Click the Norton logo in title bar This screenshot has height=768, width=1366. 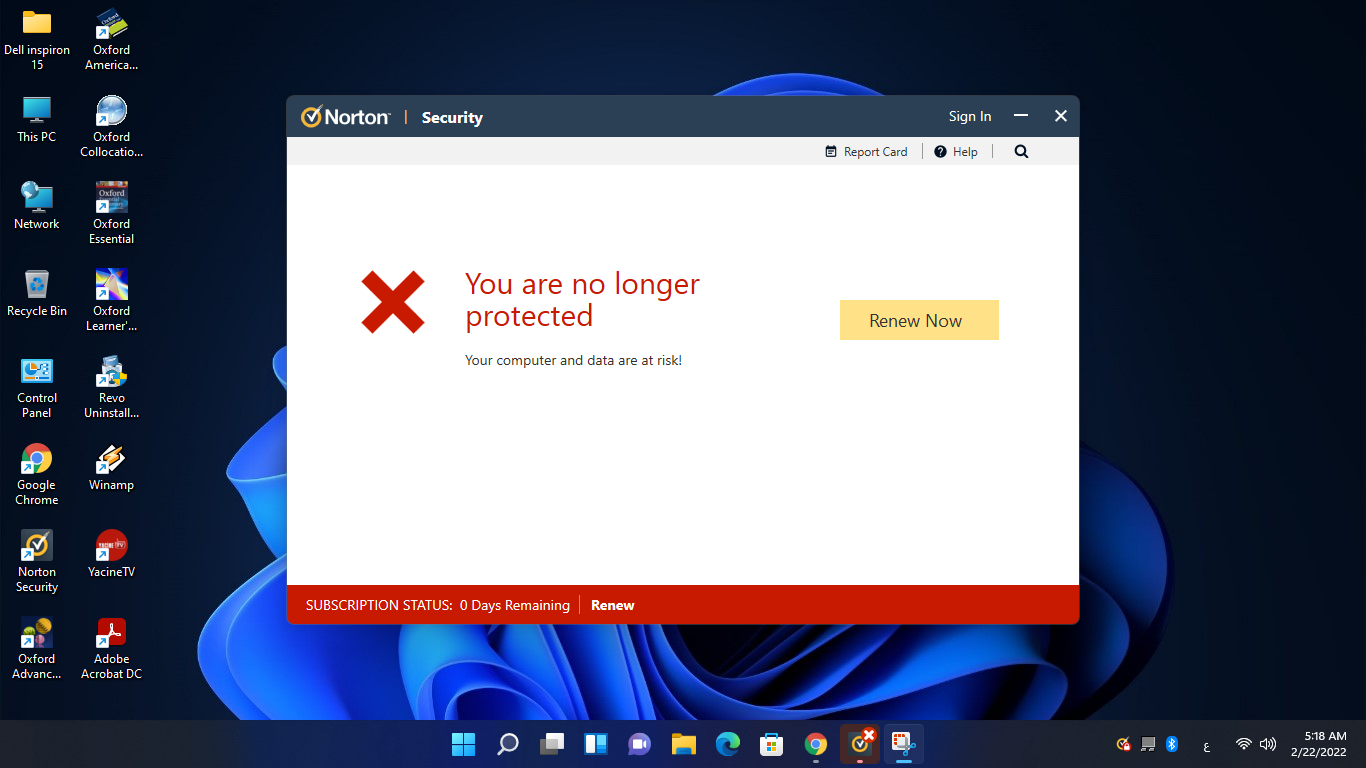click(x=346, y=117)
